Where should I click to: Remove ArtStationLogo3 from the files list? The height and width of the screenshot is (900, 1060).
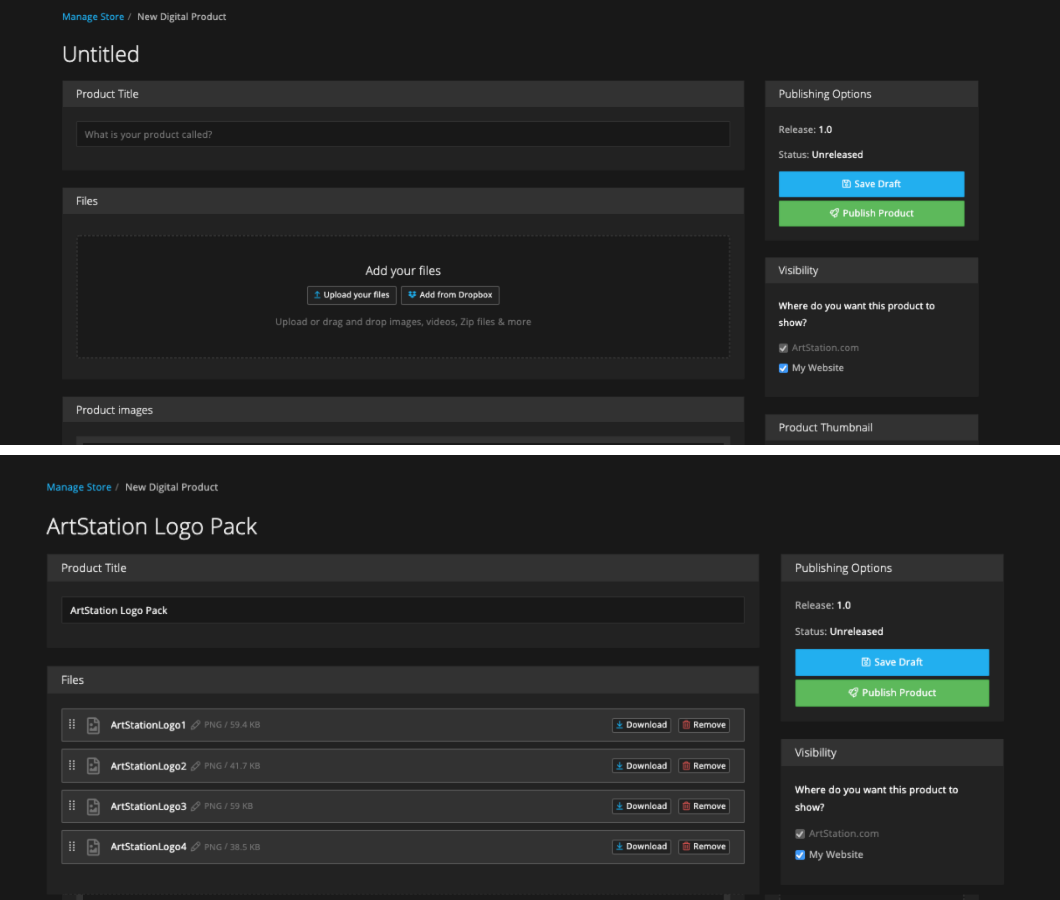click(704, 806)
